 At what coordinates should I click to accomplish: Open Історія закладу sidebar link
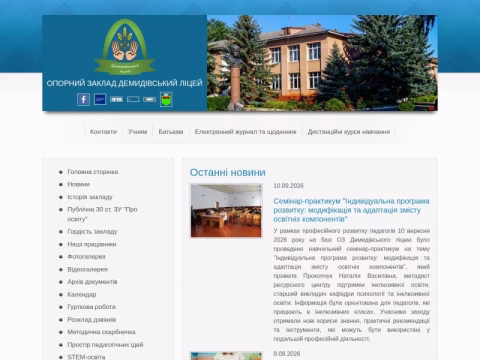click(90, 197)
